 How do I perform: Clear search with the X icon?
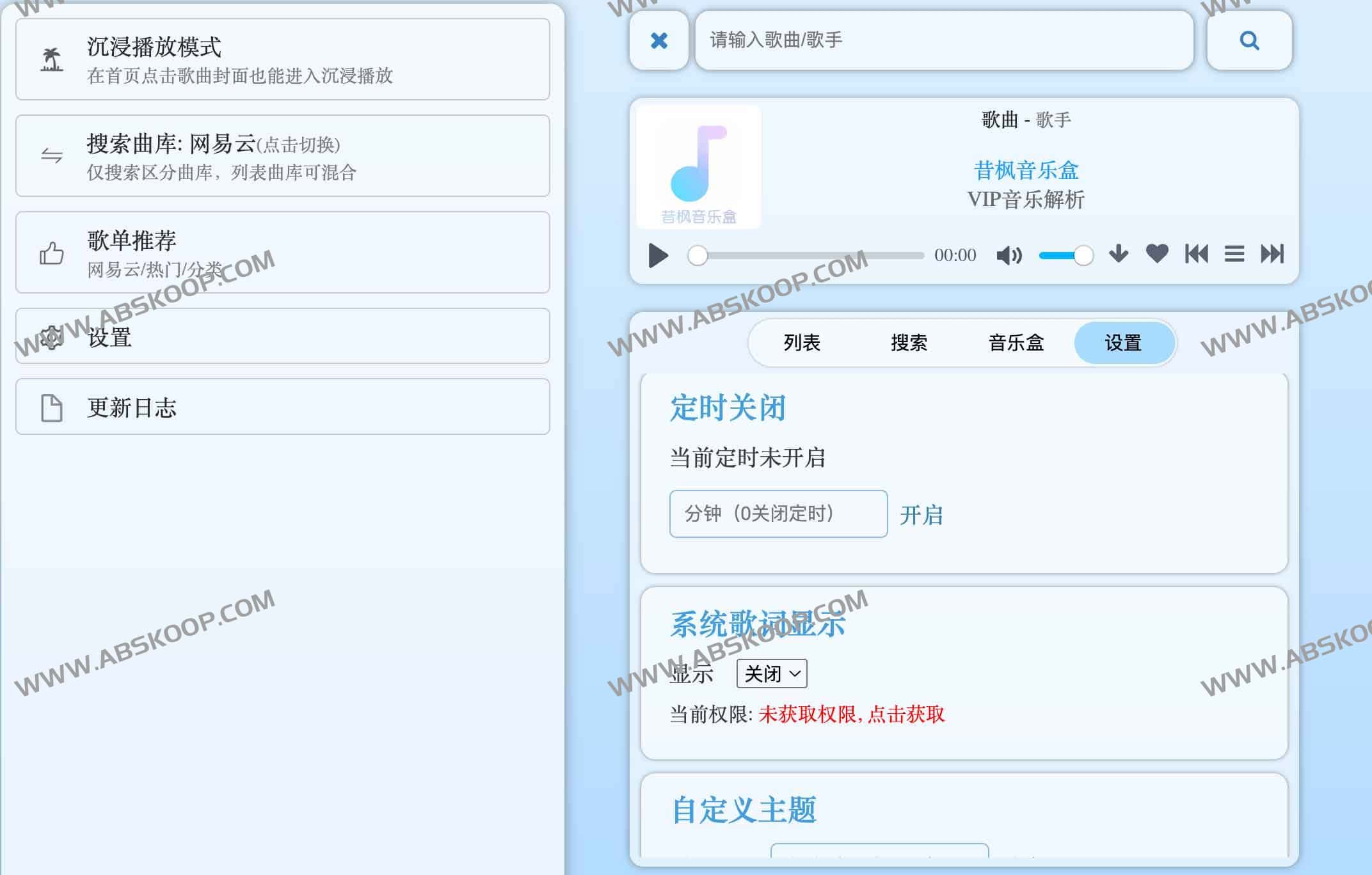click(x=658, y=40)
